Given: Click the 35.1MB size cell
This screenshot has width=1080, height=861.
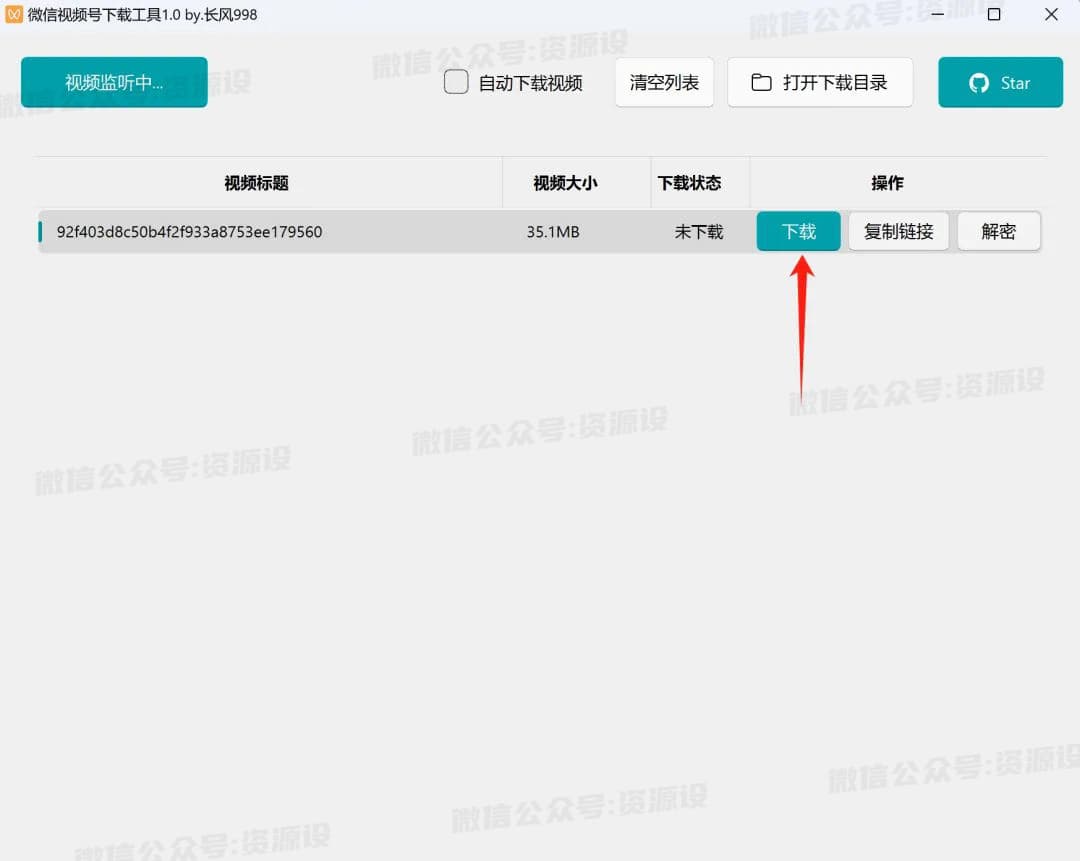Looking at the screenshot, I should (x=553, y=232).
